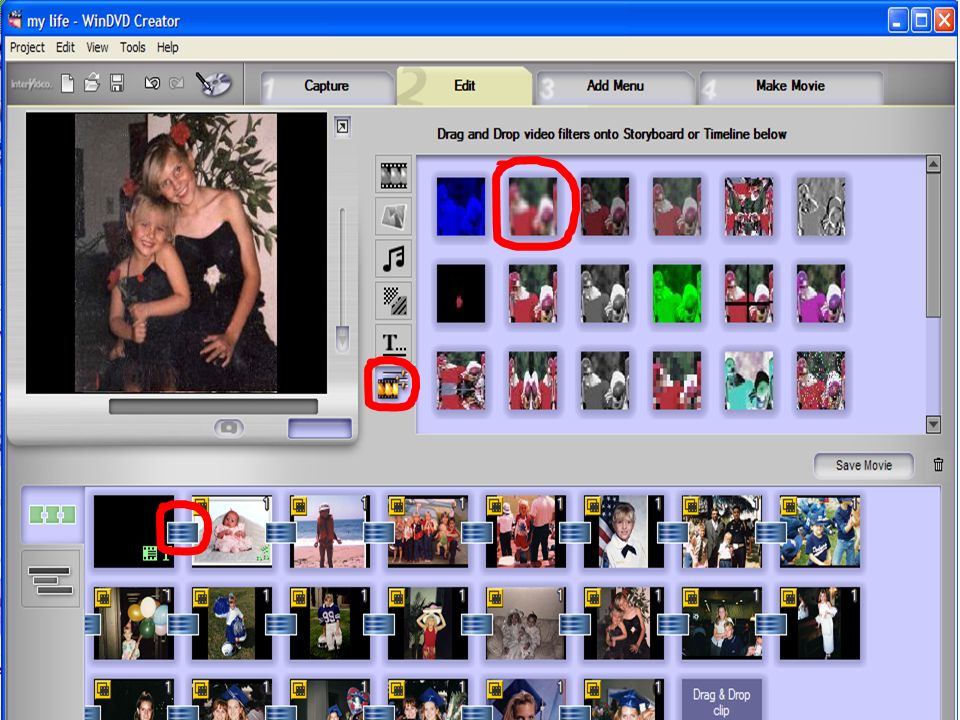960x720 pixels.
Task: Select the blur filter thumbnail
Action: (533, 206)
